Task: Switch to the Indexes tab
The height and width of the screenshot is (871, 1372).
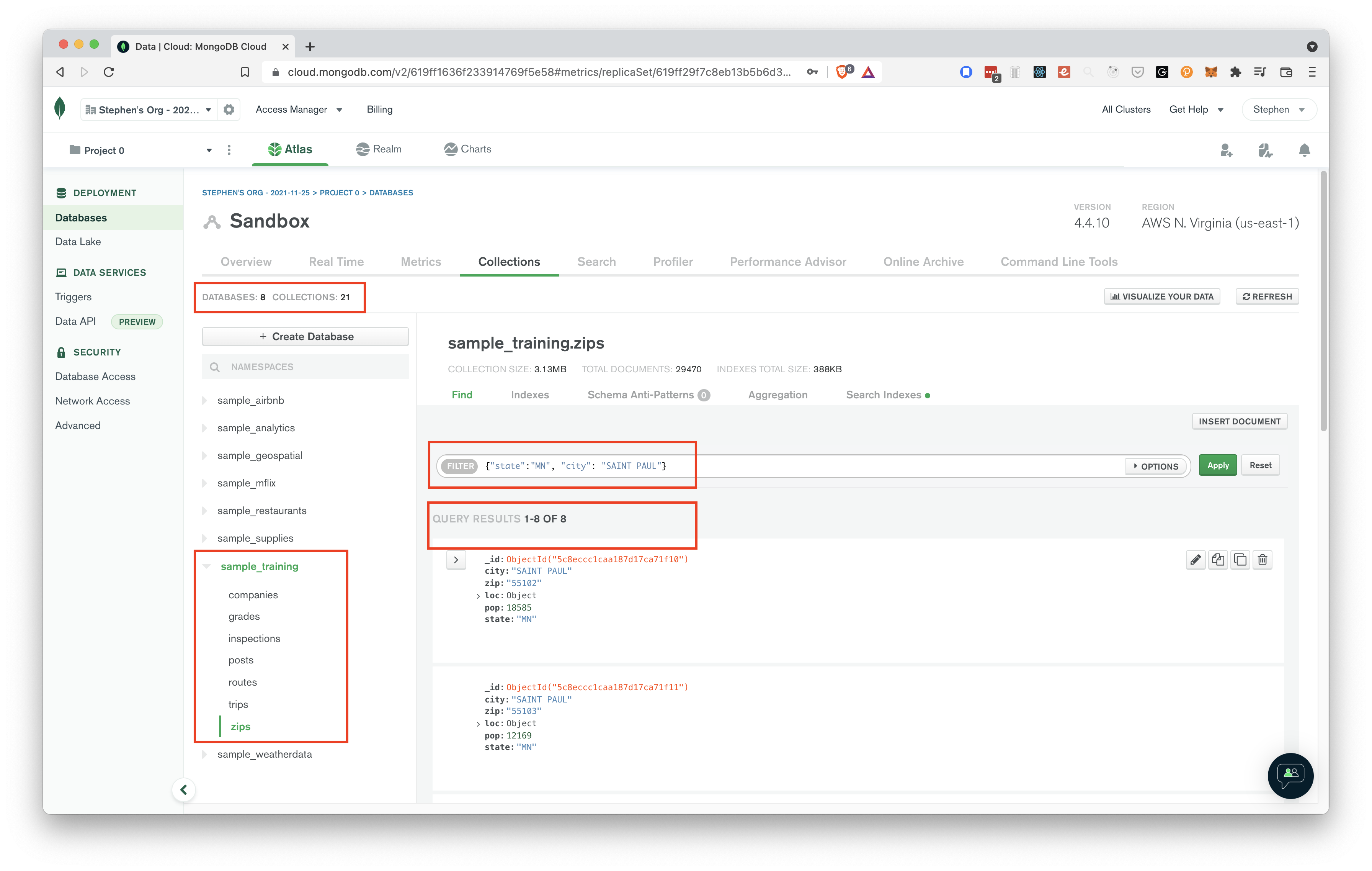Action: click(x=530, y=394)
